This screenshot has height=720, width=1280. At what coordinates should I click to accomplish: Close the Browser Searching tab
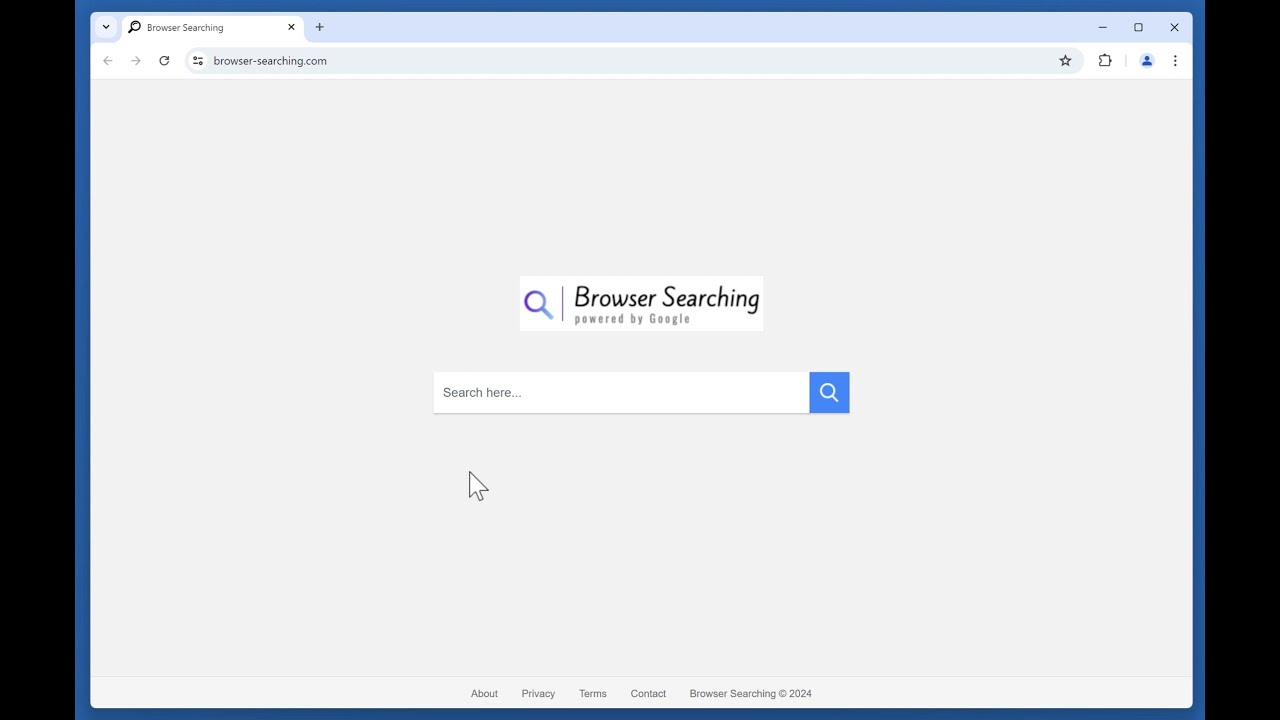291,27
